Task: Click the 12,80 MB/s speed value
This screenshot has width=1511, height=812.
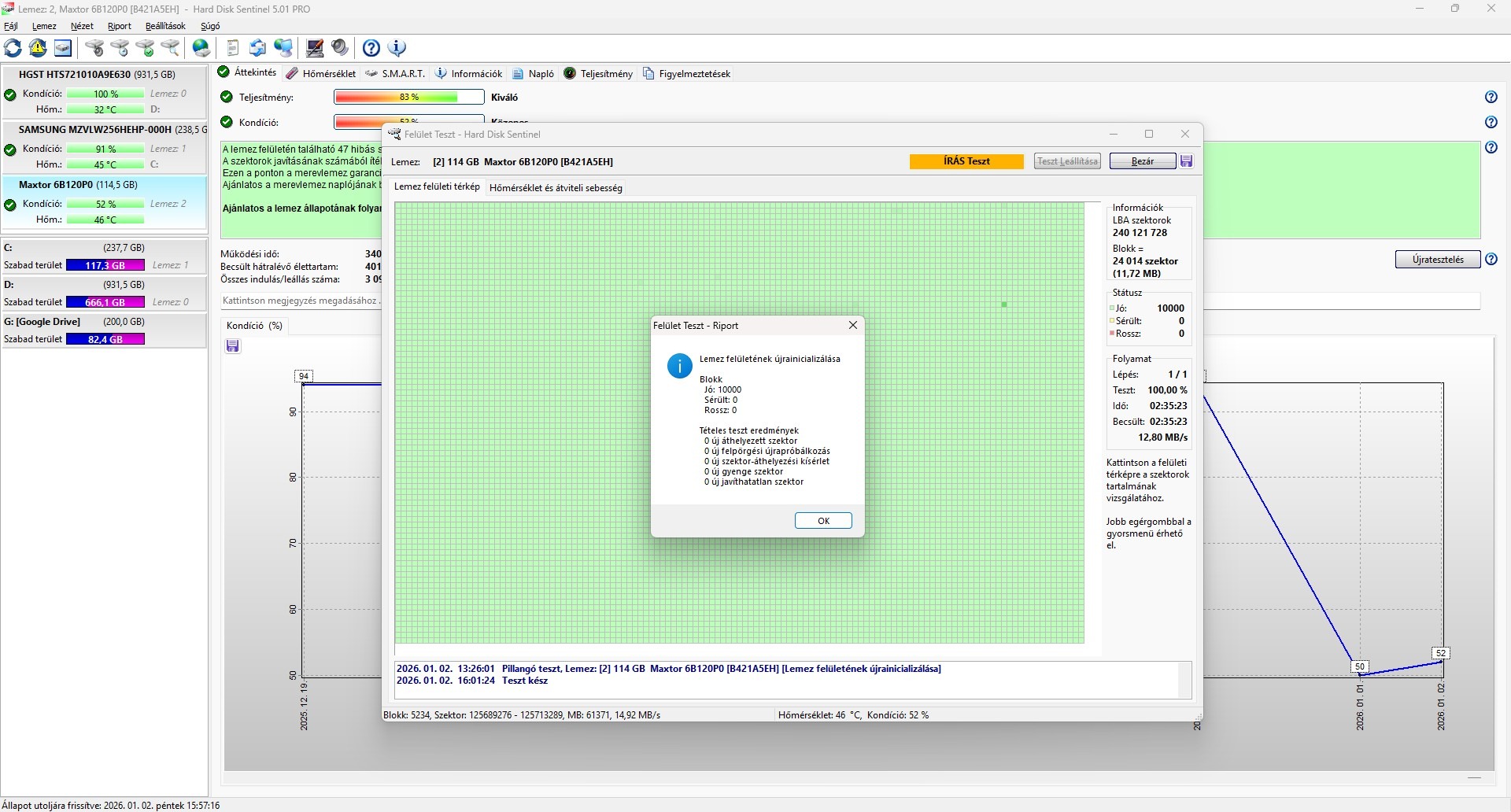Action: tap(1163, 437)
